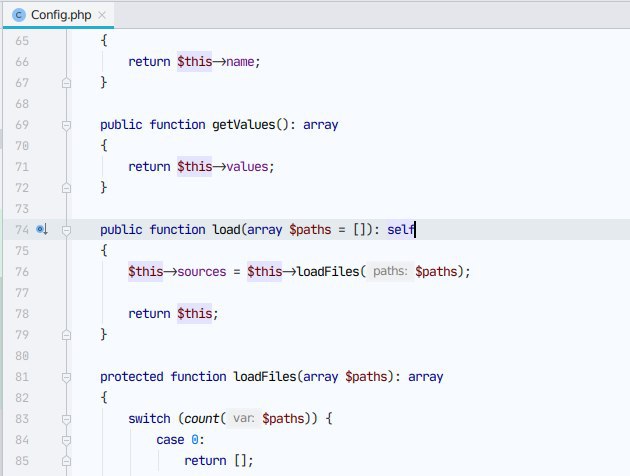Click 'protected' keyword on line 81

point(131,377)
